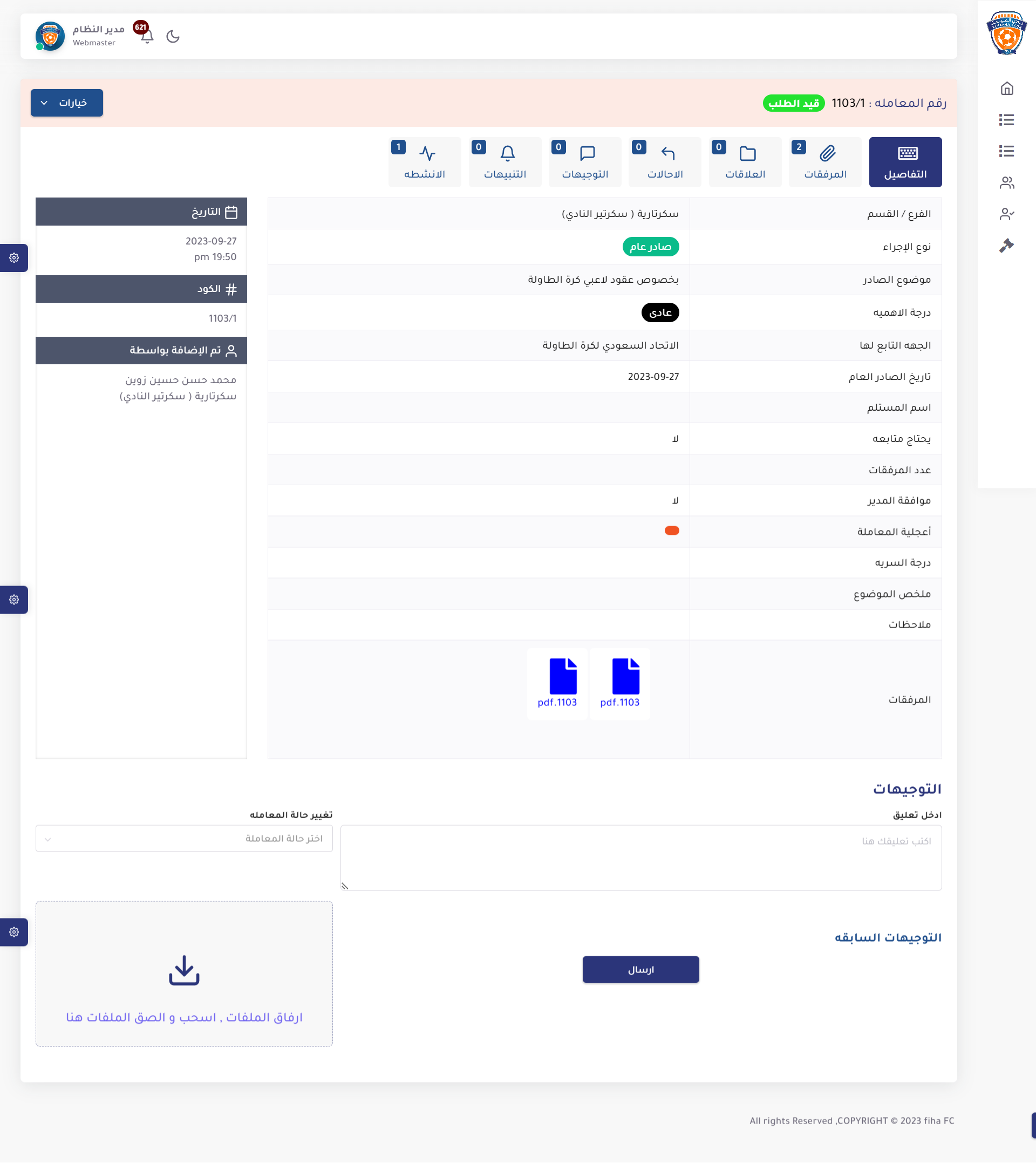Open the users group sidebar icon

click(x=1006, y=183)
